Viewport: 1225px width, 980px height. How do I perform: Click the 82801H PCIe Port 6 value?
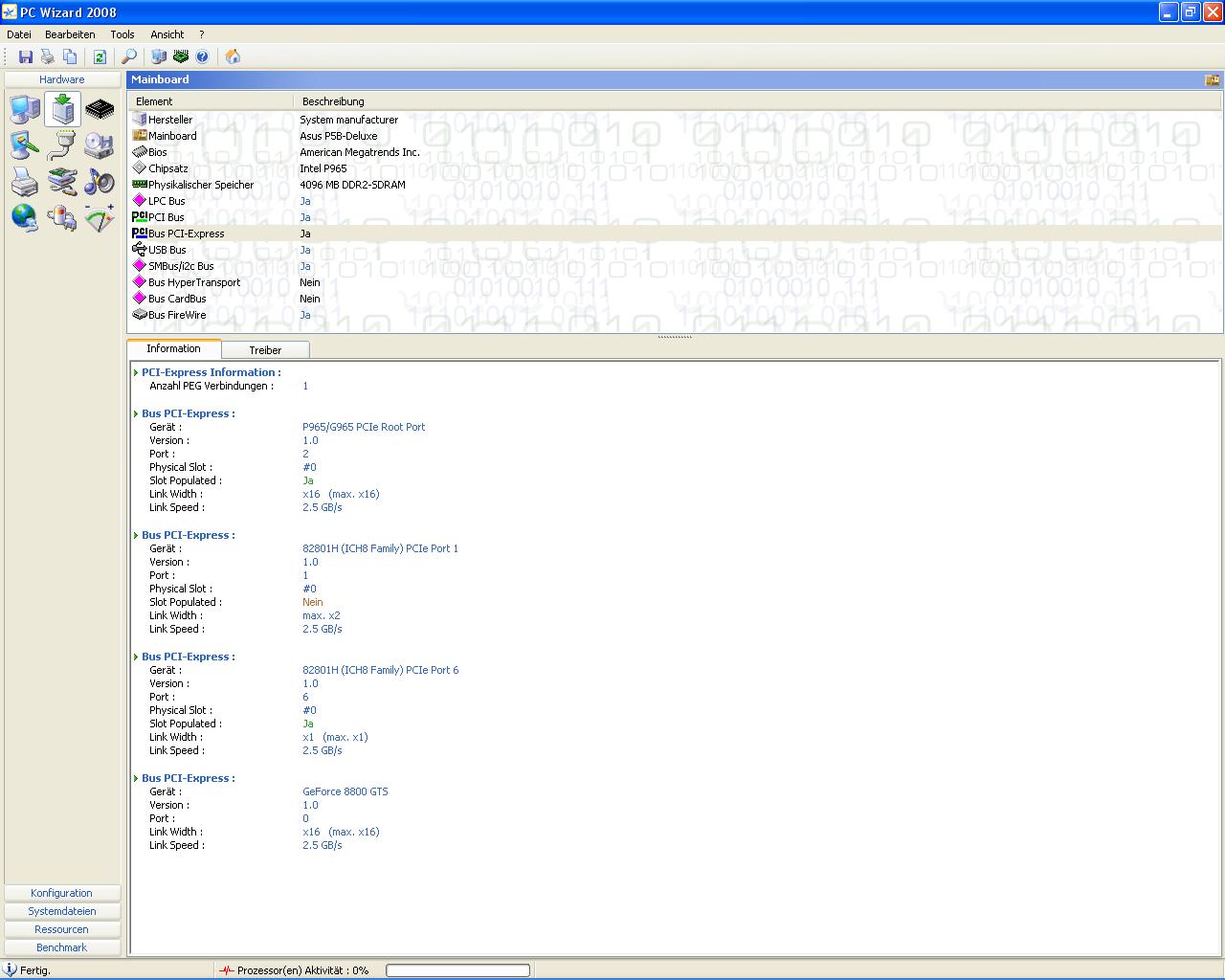[380, 670]
